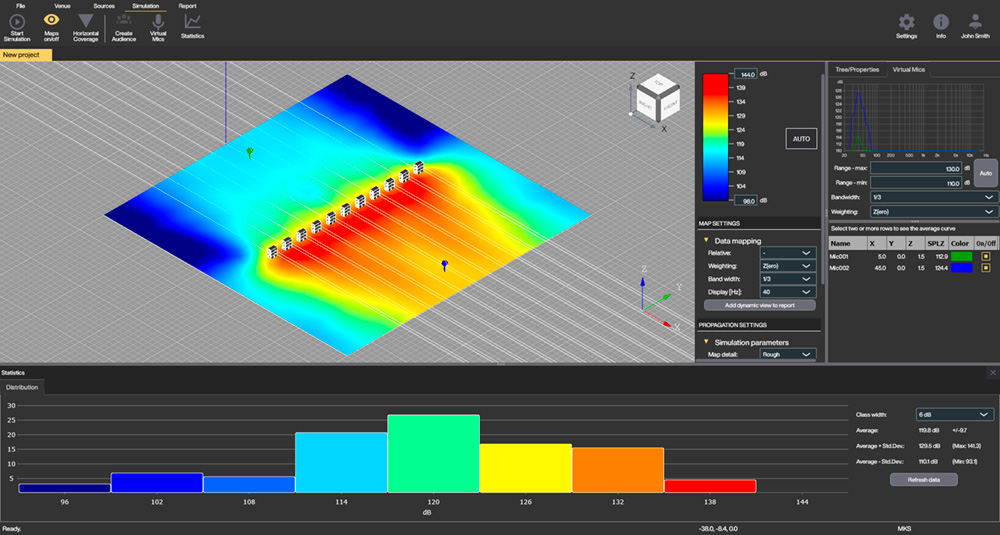Image resolution: width=1000 pixels, height=535 pixels.
Task: Open the Report menu
Action: 187,6
